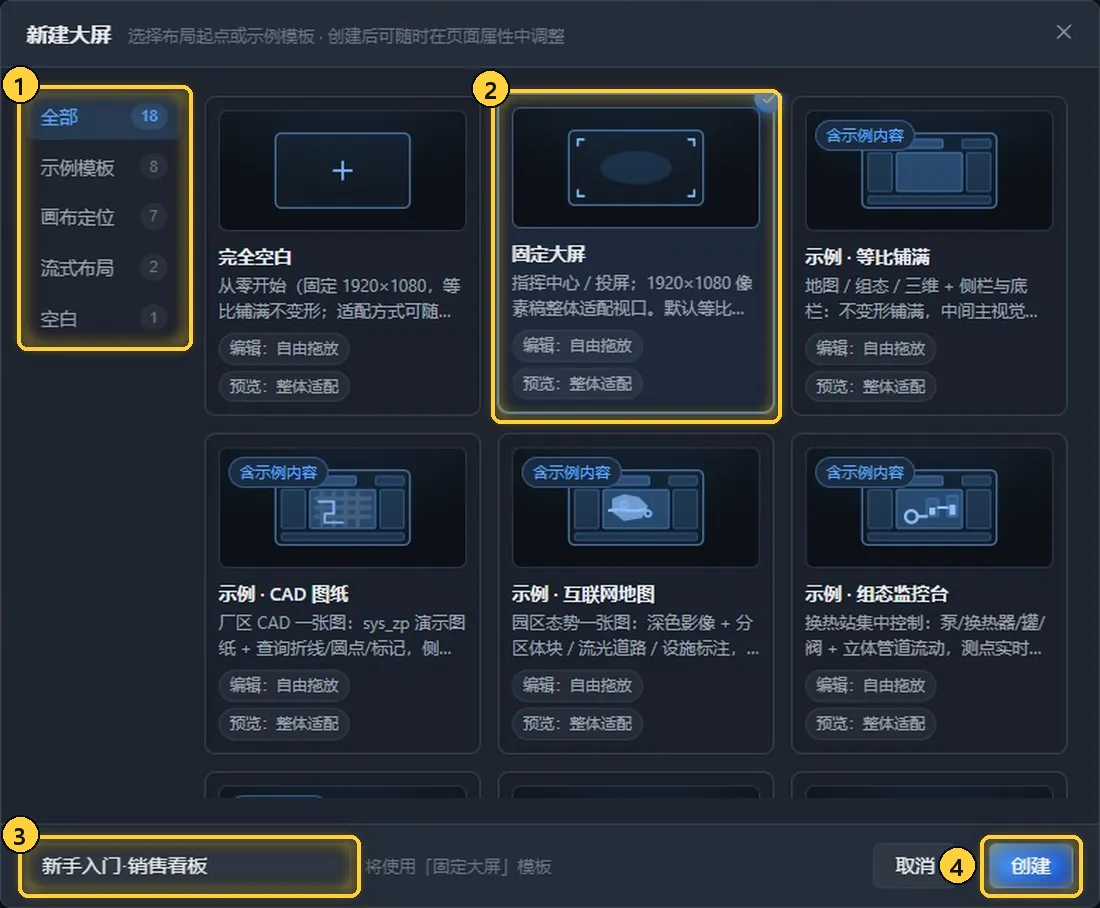Click 预览: 整体适配 tag on 互联网地图 card
Screen dimensions: 1100x908
[x=577, y=723]
